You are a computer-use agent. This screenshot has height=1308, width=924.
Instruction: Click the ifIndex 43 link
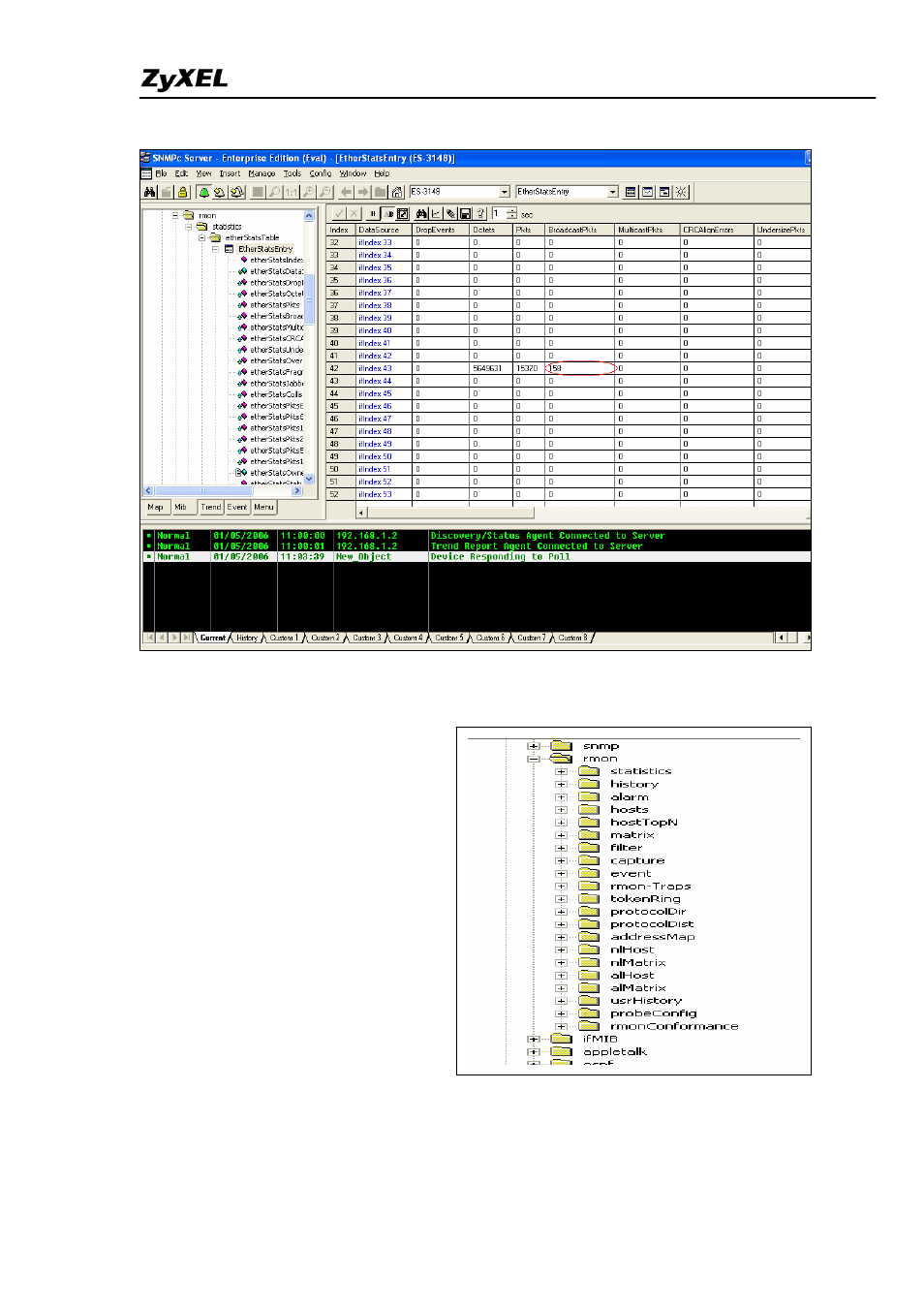pyautogui.click(x=375, y=368)
